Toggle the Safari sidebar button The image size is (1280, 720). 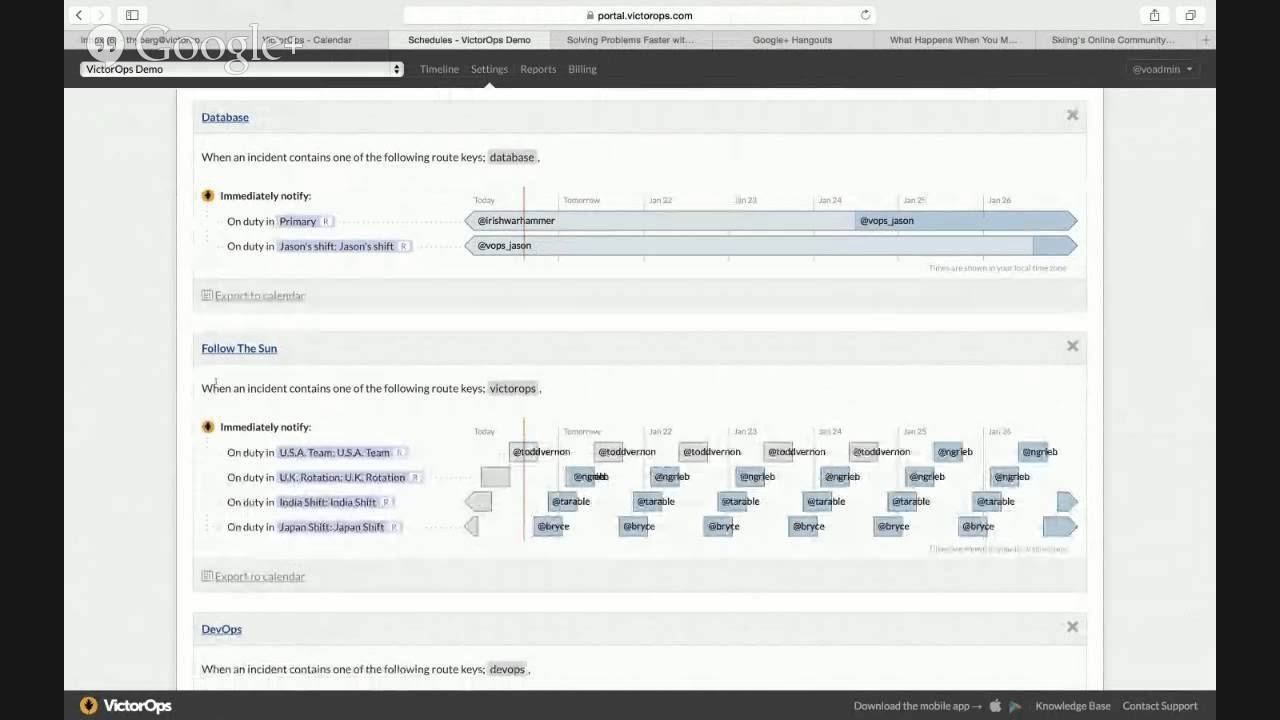[132, 15]
